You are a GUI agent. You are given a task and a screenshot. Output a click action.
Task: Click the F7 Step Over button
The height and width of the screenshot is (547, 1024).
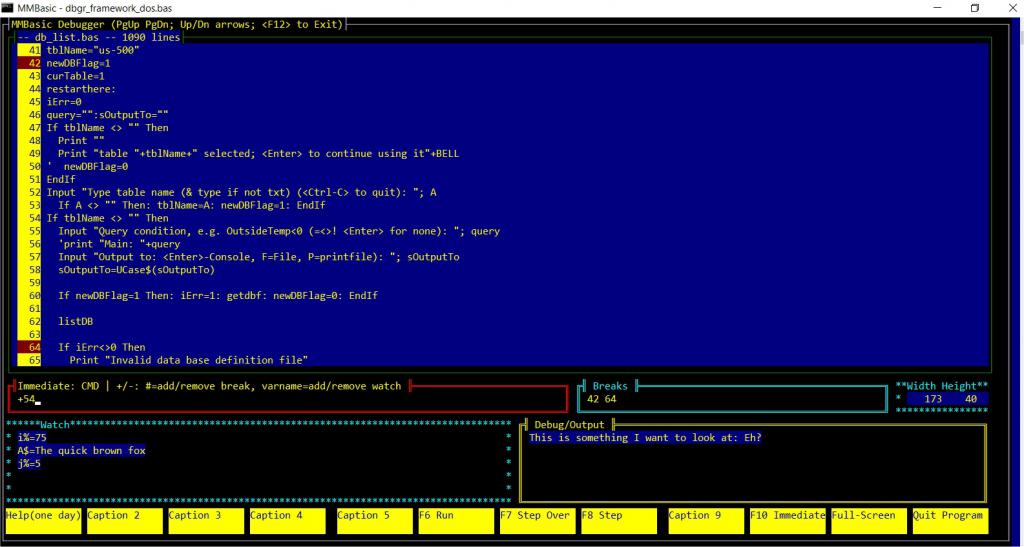coord(536,520)
